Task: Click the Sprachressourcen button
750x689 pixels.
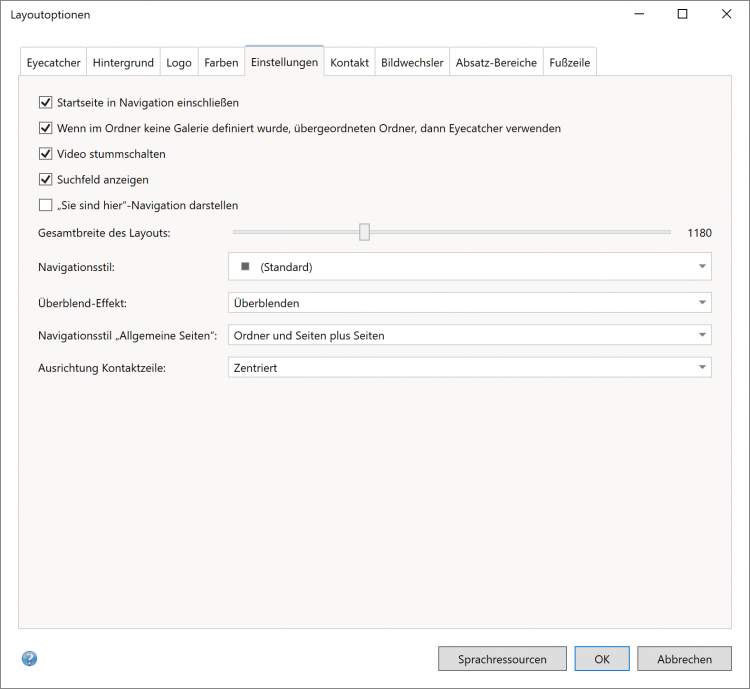Action: coord(502,659)
